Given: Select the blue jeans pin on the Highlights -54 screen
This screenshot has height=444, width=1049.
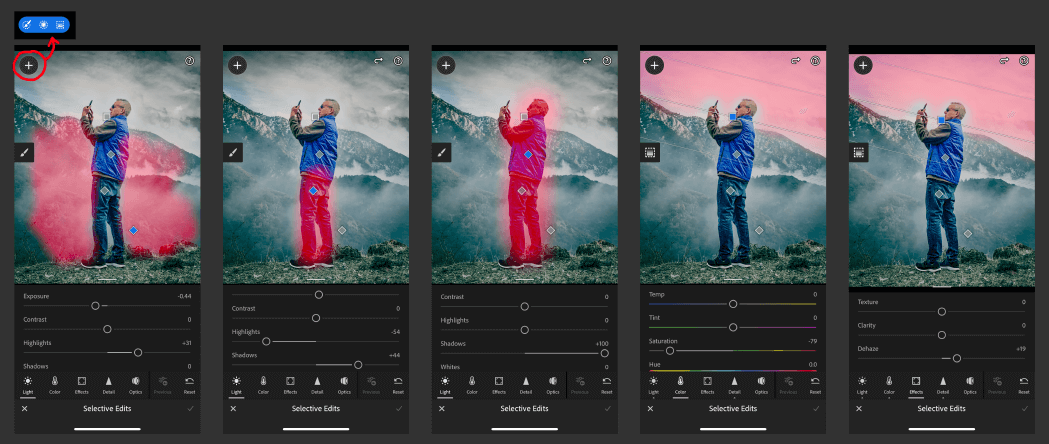Looking at the screenshot, I should click(x=313, y=191).
